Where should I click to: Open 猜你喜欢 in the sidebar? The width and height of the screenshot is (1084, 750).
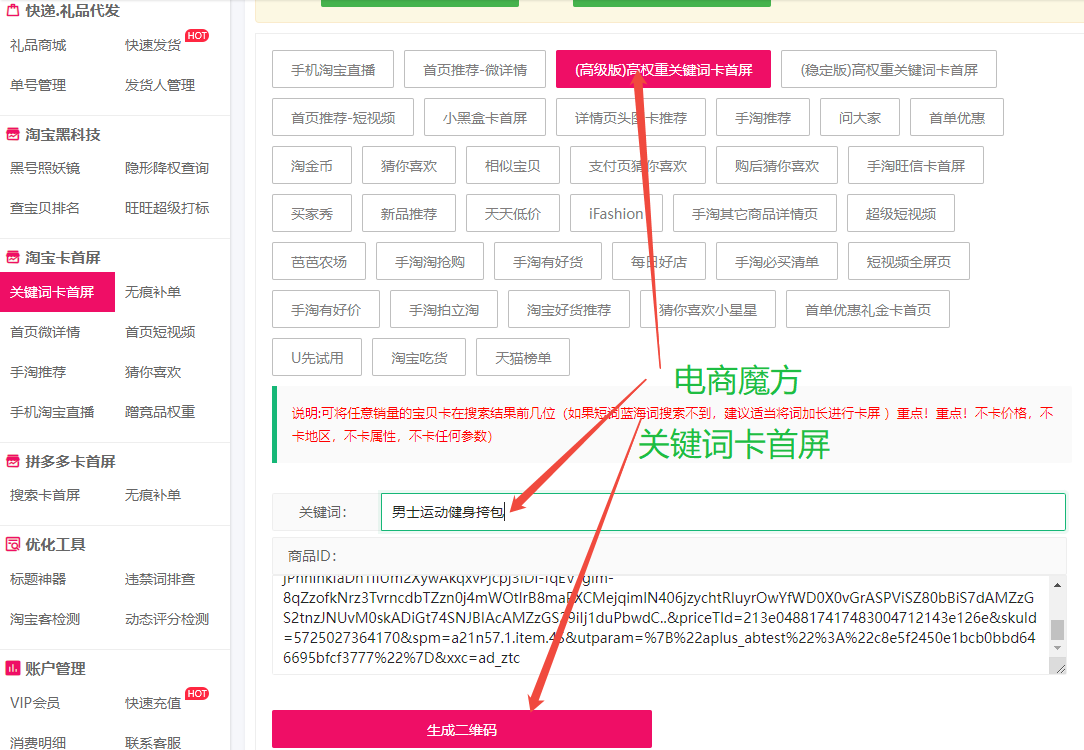point(153,373)
